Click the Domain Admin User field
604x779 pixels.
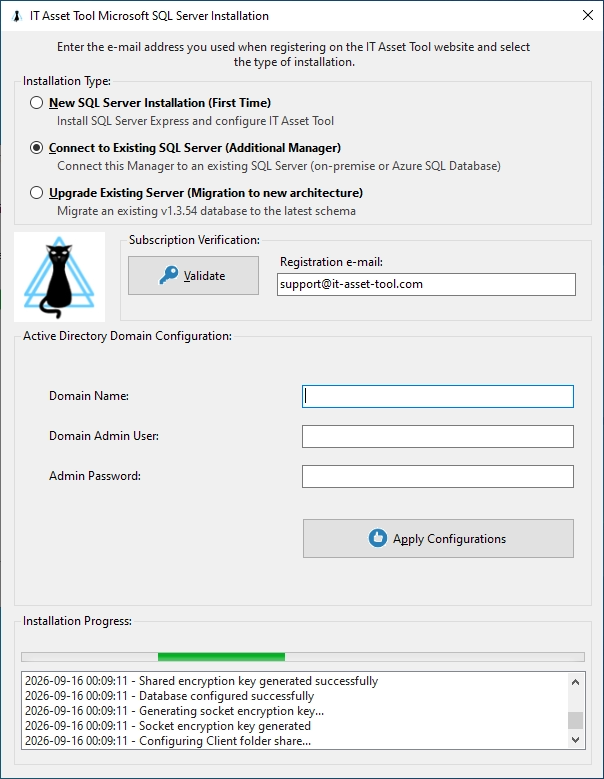point(438,436)
